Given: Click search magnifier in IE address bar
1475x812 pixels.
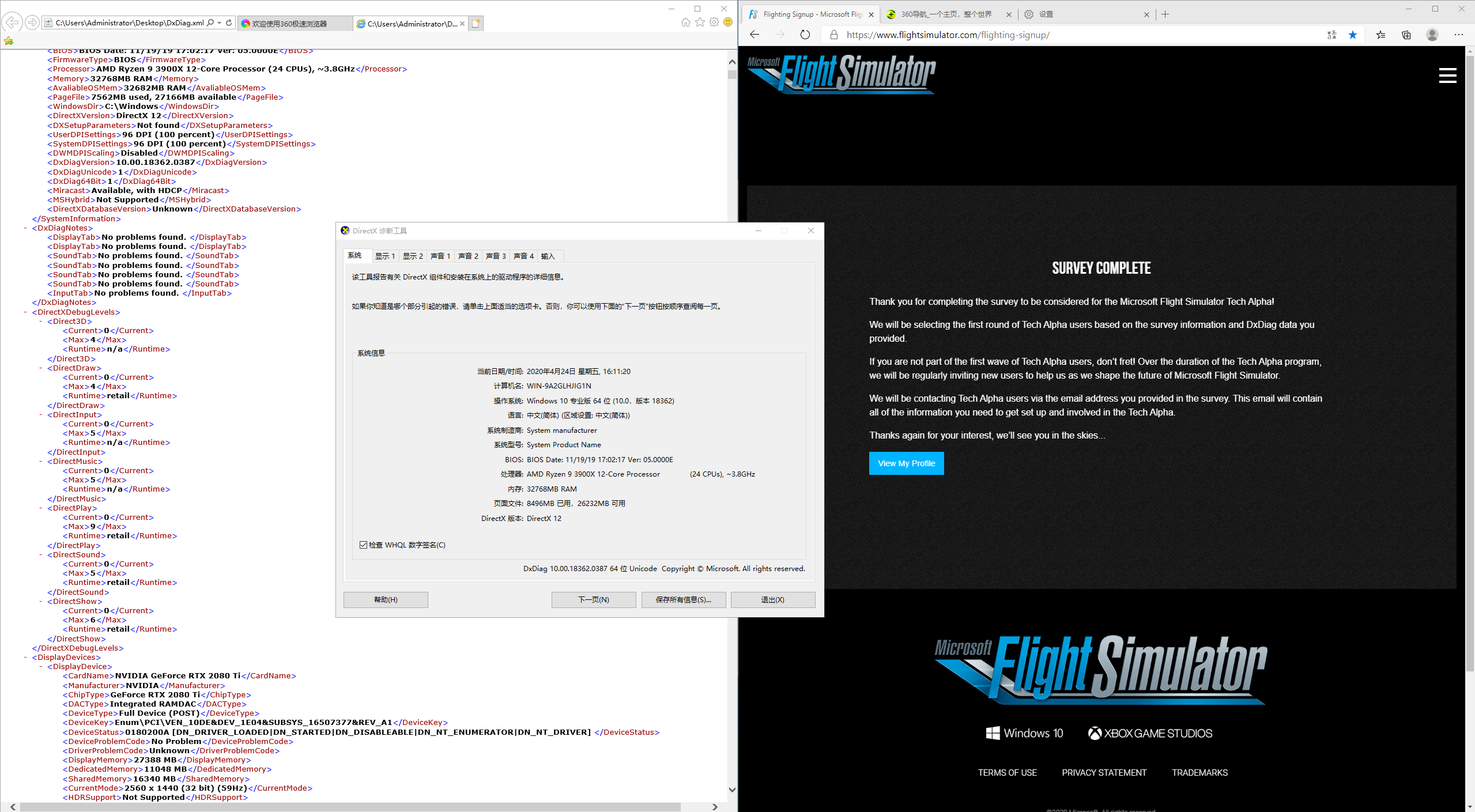Looking at the screenshot, I should tap(210, 22).
